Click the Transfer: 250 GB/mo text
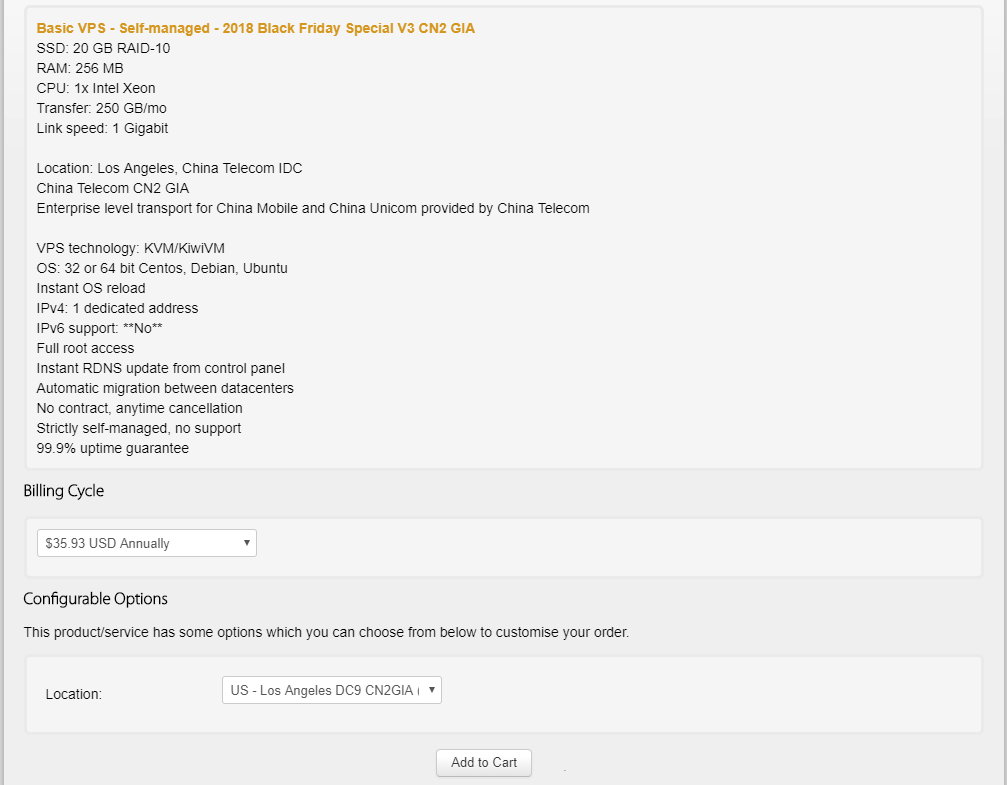This screenshot has height=785, width=1007. (x=101, y=108)
